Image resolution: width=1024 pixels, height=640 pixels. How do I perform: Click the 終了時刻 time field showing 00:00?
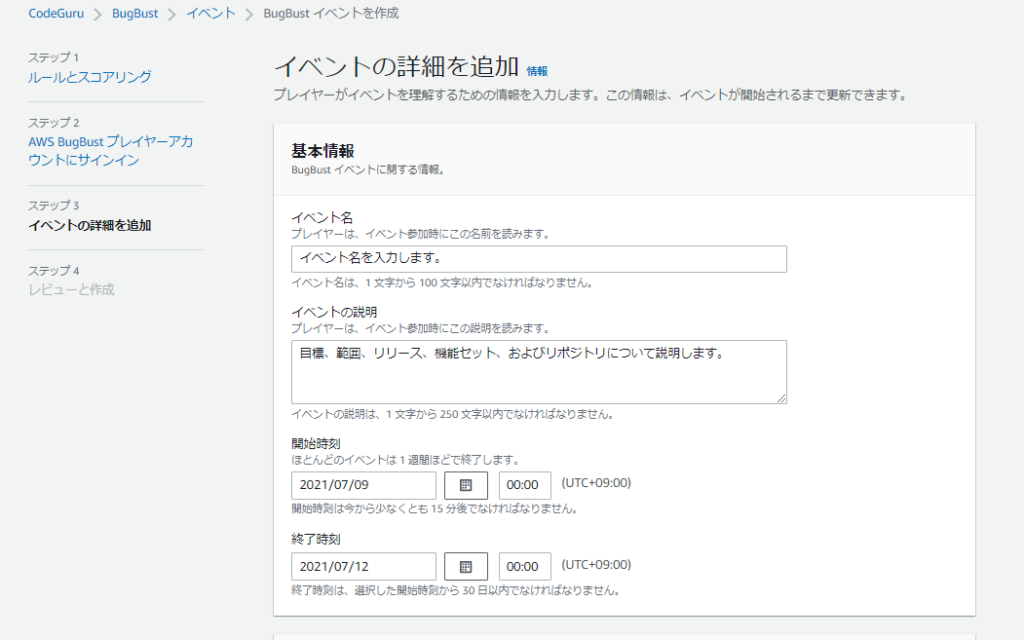(x=524, y=566)
